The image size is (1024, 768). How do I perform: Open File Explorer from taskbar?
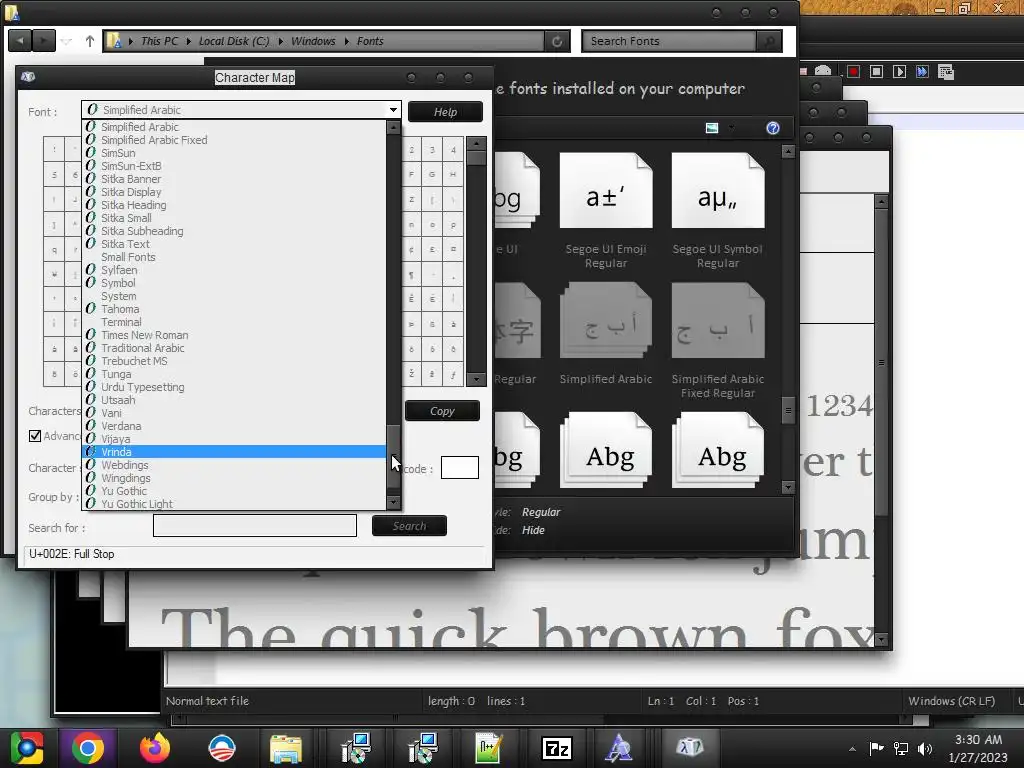286,748
